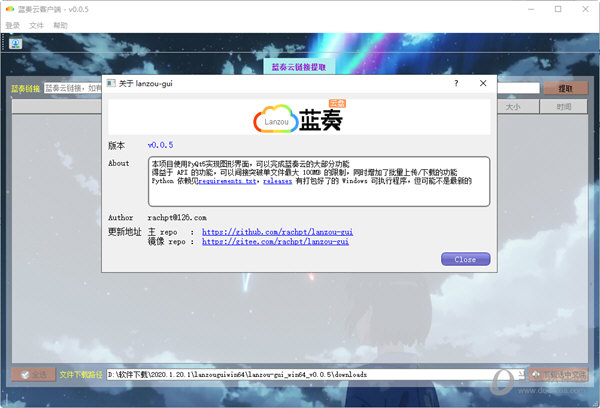The height and width of the screenshot is (408, 600).
Task: Click the small icon in dialog title bar
Action: [111, 83]
